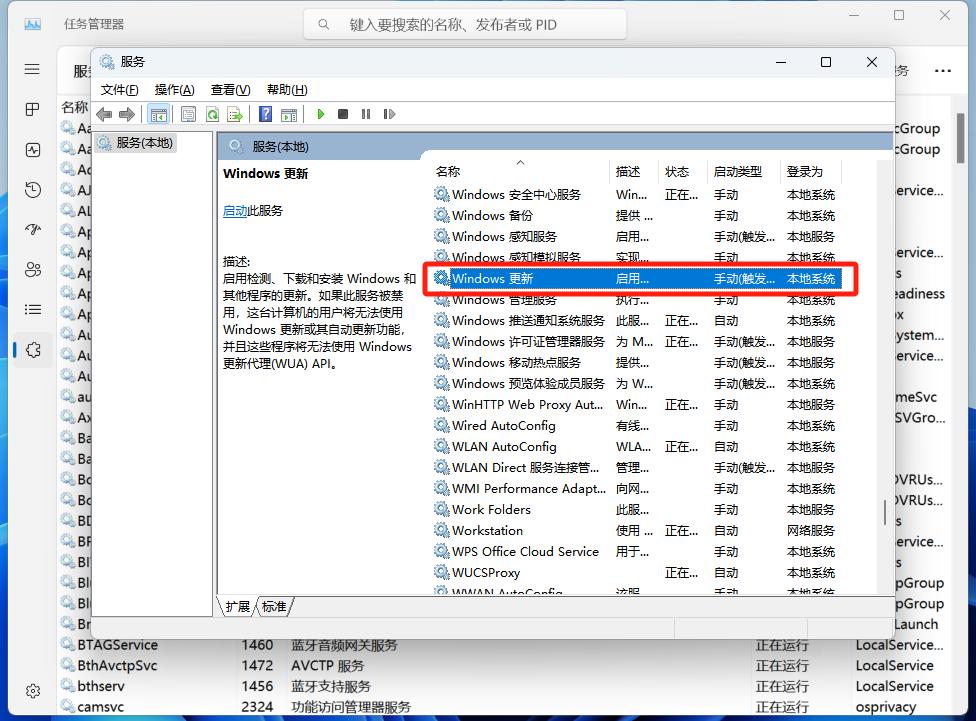This screenshot has height=721, width=976.
Task: Select Windows 更新 service row
Action: click(636, 278)
